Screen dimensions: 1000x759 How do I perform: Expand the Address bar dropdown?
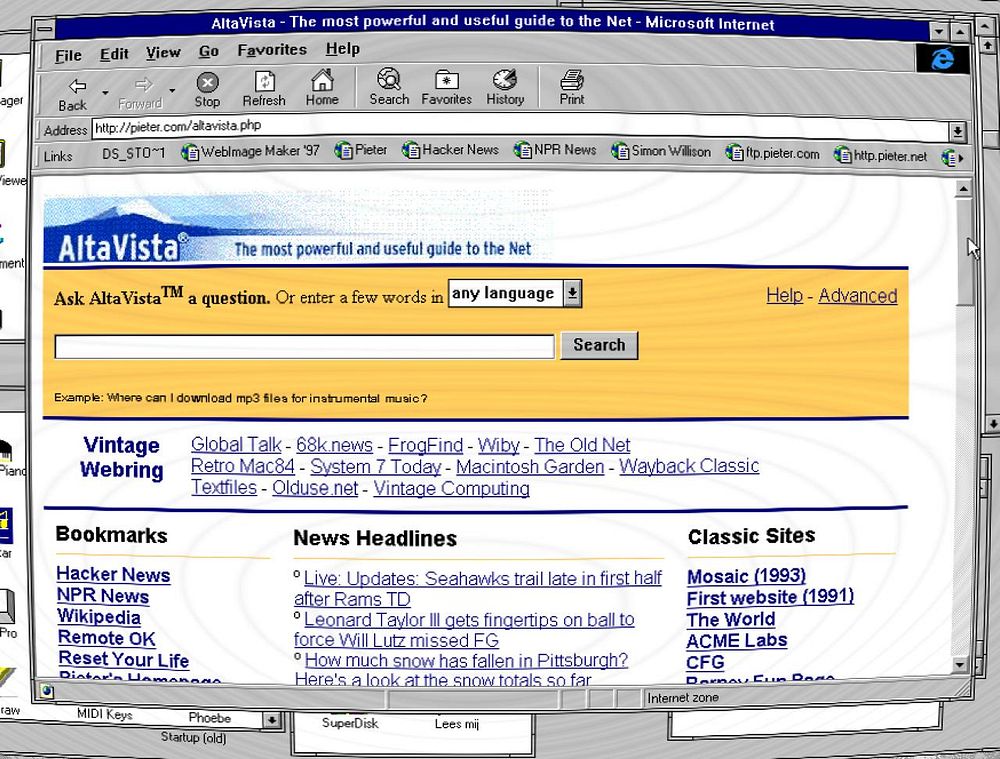point(957,132)
